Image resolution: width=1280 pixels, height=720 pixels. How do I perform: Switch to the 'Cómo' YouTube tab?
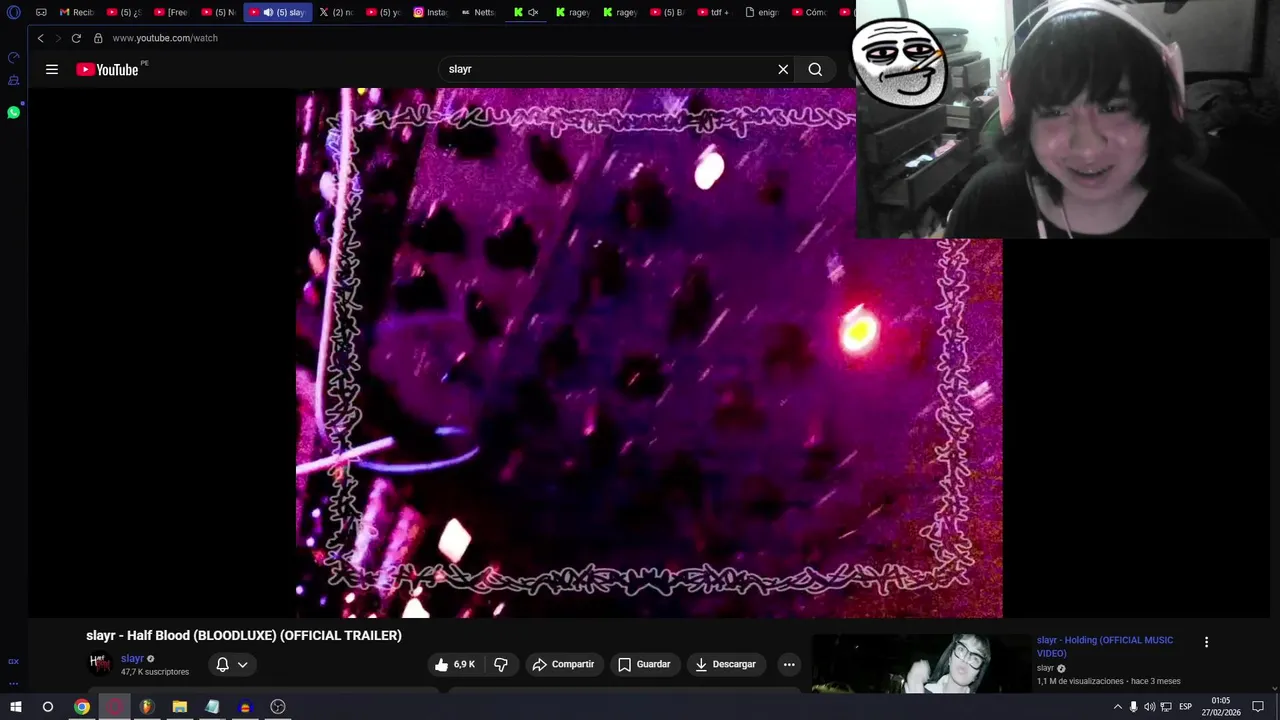tap(809, 12)
